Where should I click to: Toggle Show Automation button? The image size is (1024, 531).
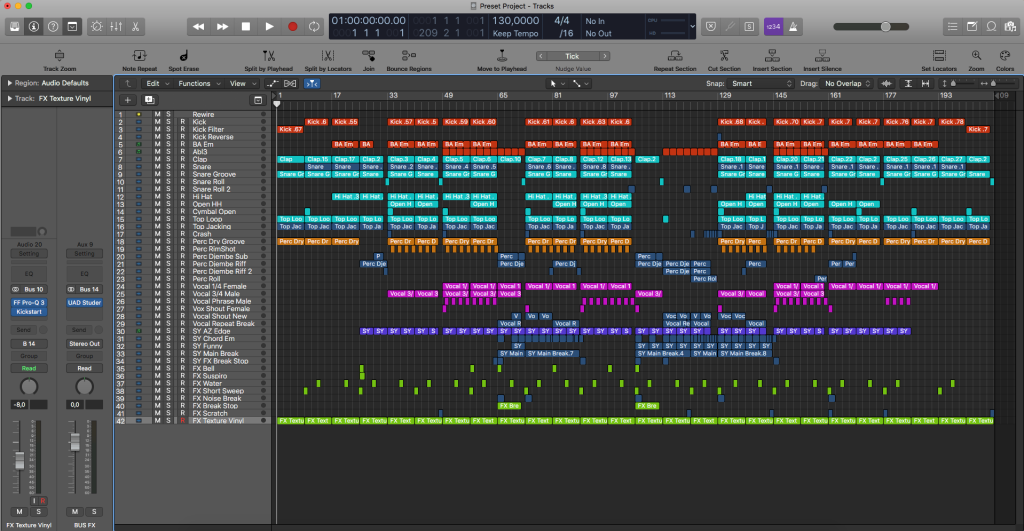(x=272, y=84)
